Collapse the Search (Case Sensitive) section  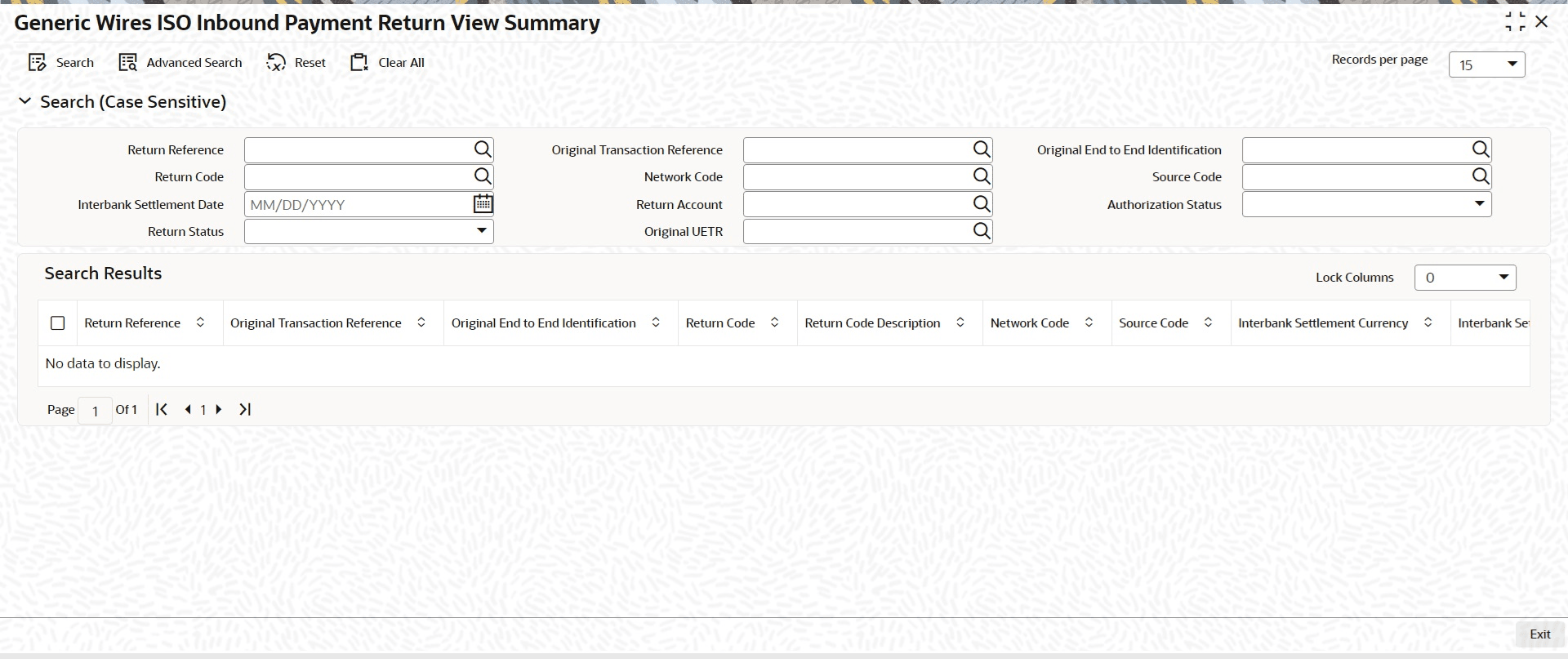click(25, 101)
